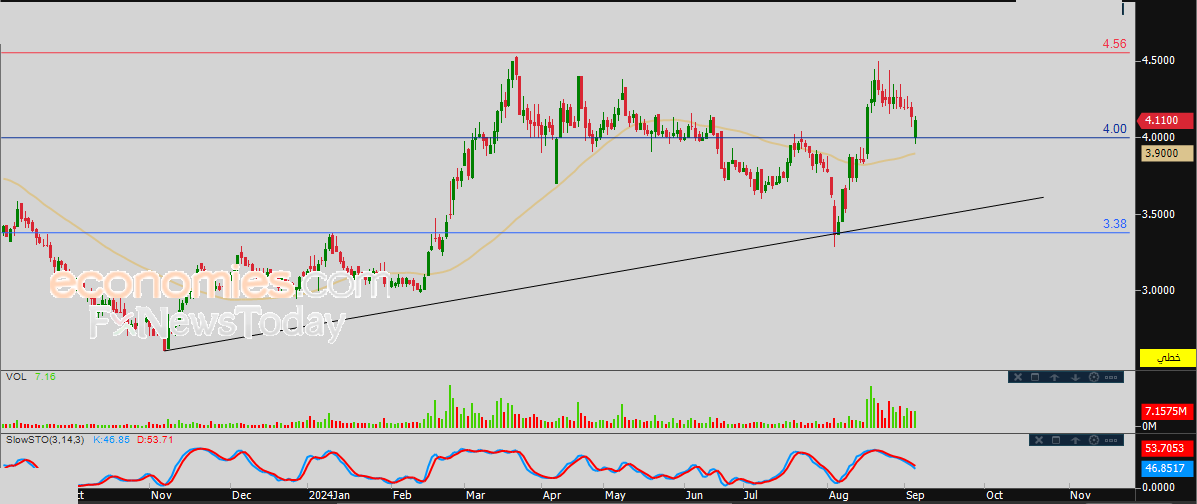Click the Mar date axis label
The image size is (1197, 504).
[x=476, y=495]
